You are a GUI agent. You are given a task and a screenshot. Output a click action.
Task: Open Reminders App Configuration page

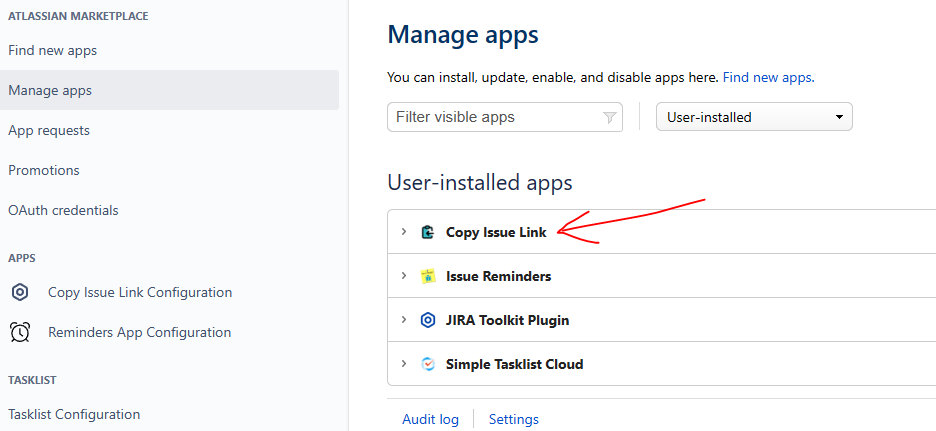point(140,332)
